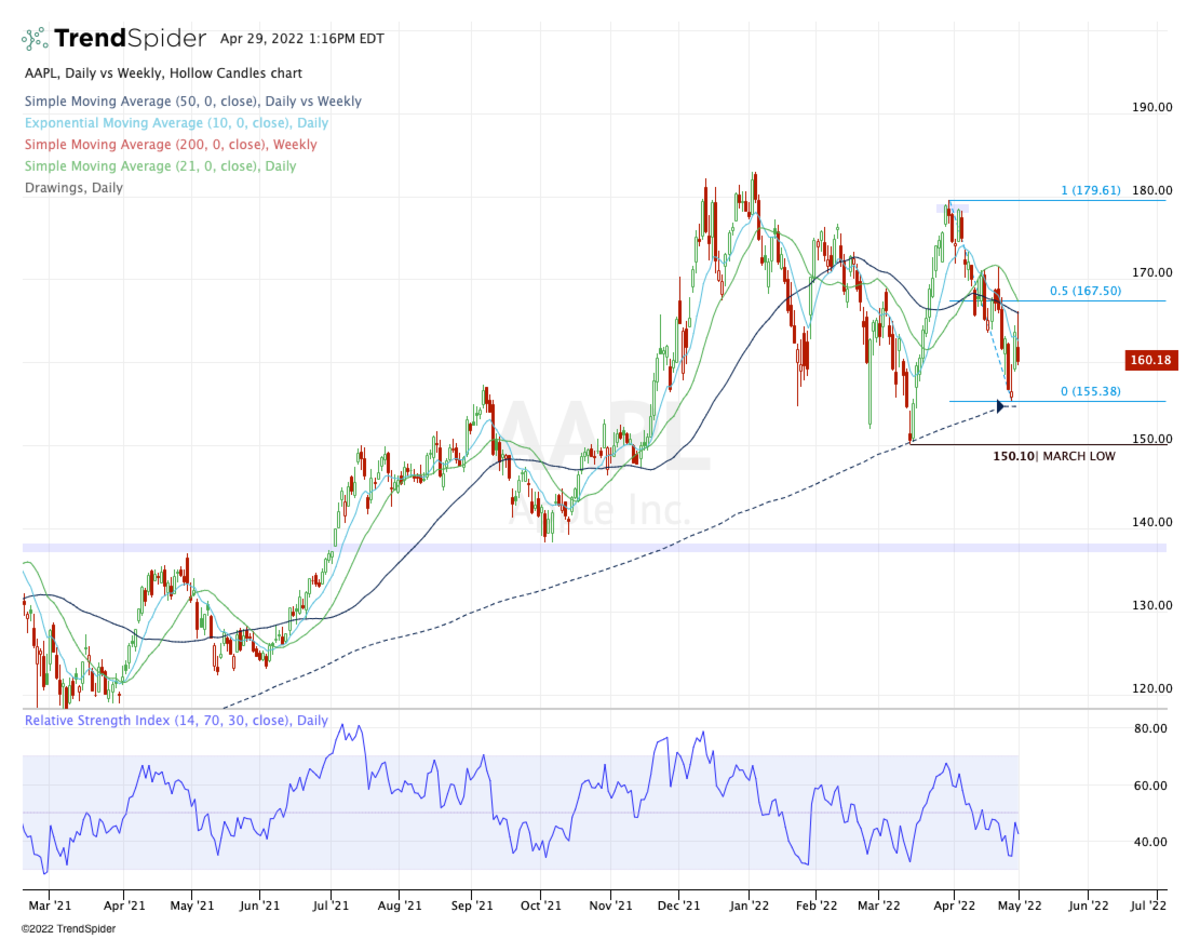Click the Jun '22 date axis label
1200x939 pixels.
[x=1088, y=906]
